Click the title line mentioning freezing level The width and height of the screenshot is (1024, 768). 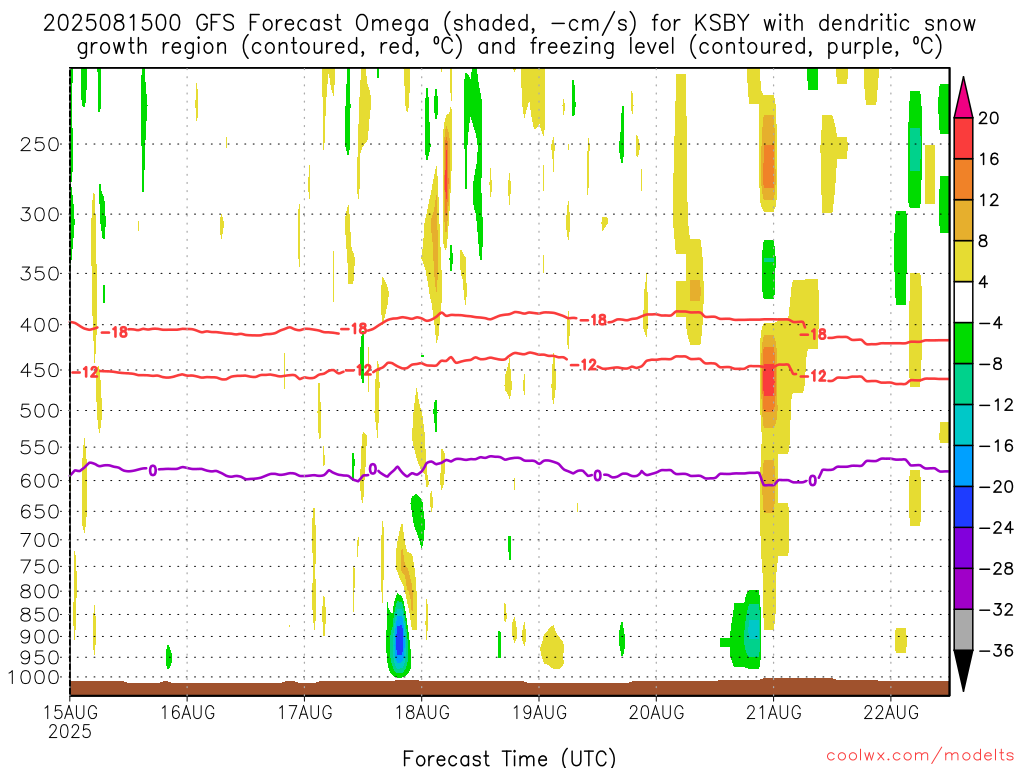coord(509,47)
